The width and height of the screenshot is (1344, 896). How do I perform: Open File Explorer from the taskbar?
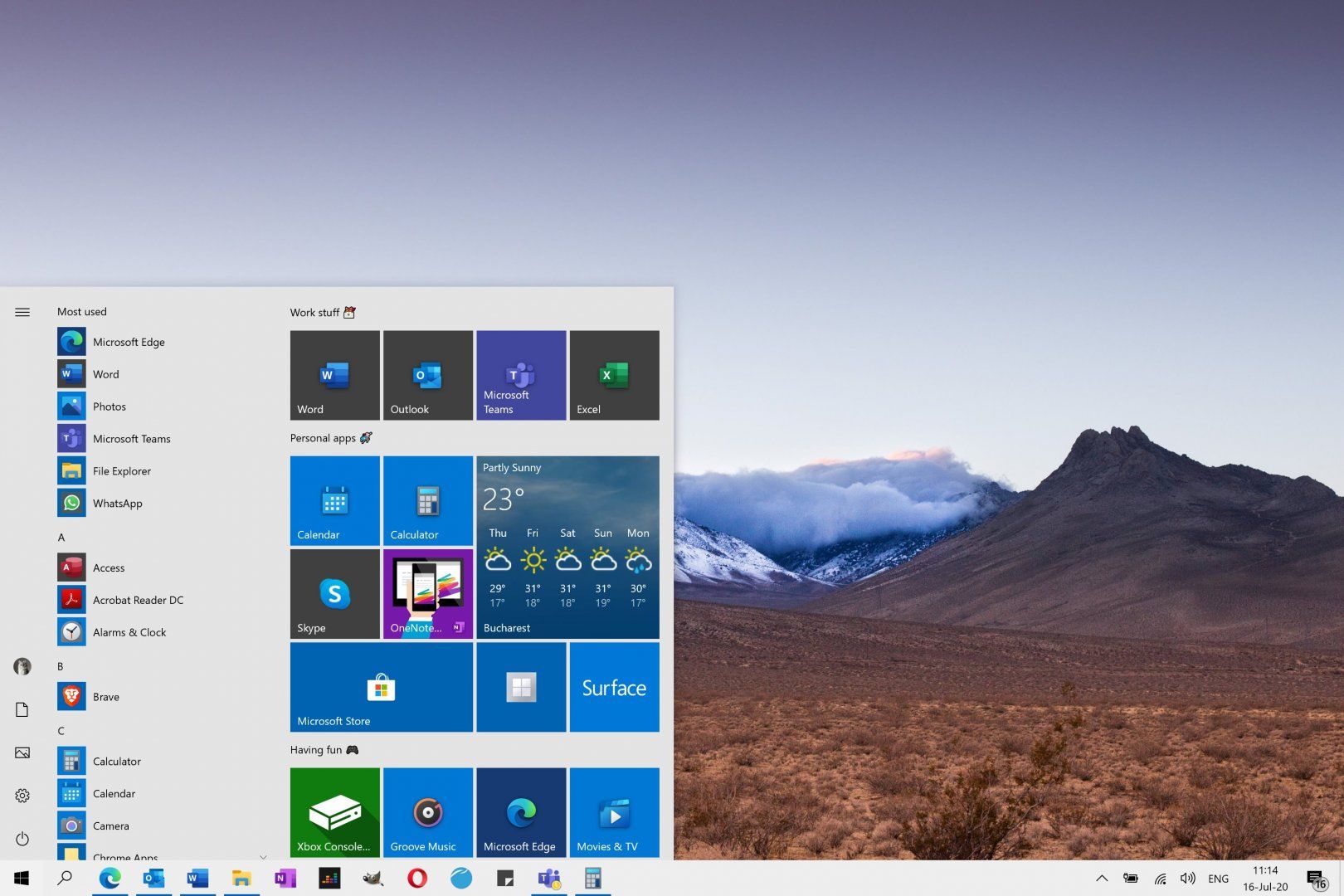[241, 878]
